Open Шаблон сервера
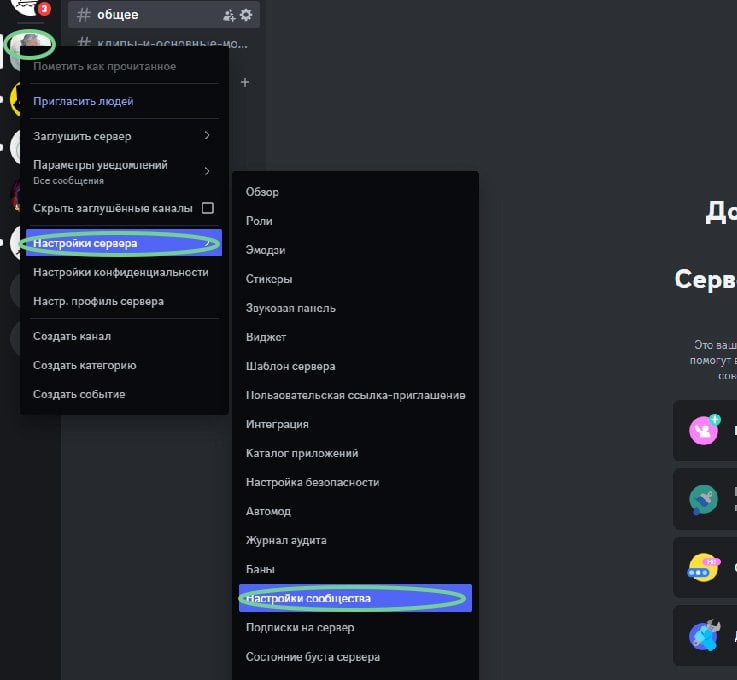This screenshot has height=680, width=737. click(x=355, y=367)
